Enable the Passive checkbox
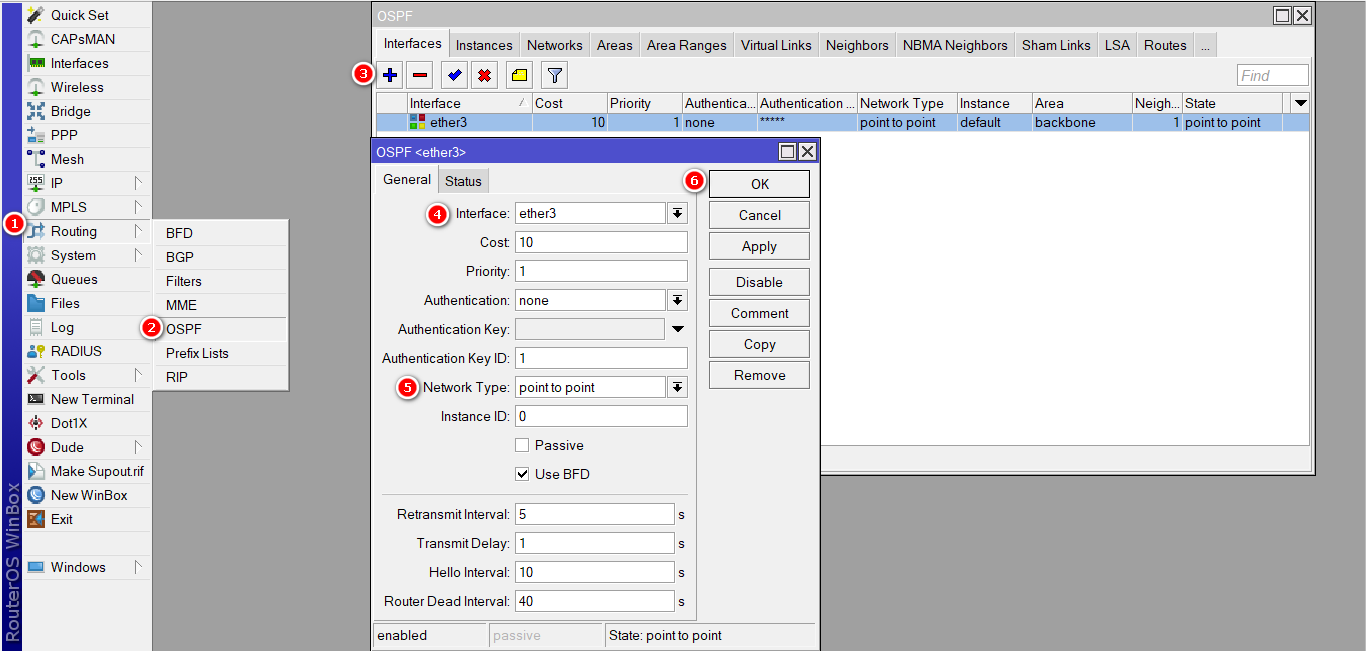 [522, 445]
